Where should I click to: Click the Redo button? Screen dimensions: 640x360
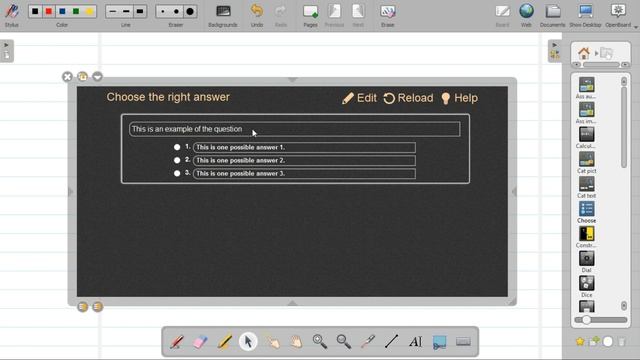(x=280, y=15)
